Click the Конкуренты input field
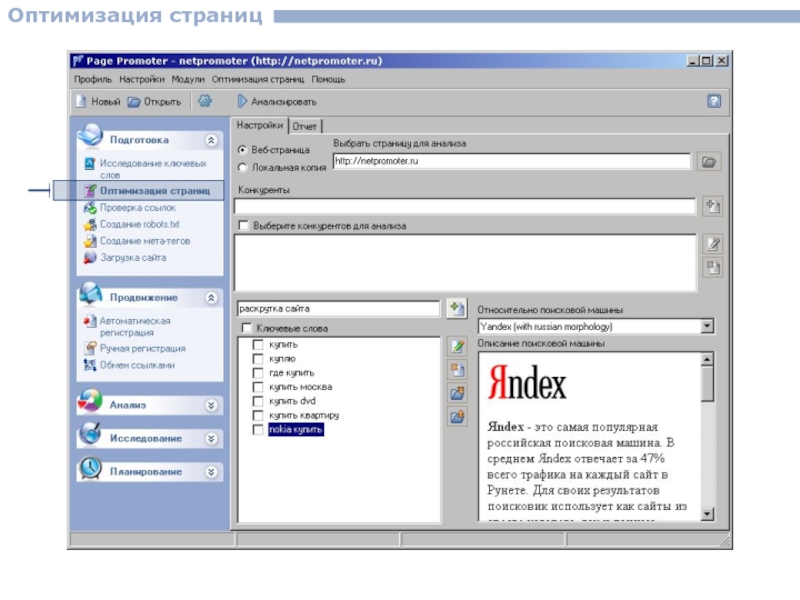 tap(465, 206)
